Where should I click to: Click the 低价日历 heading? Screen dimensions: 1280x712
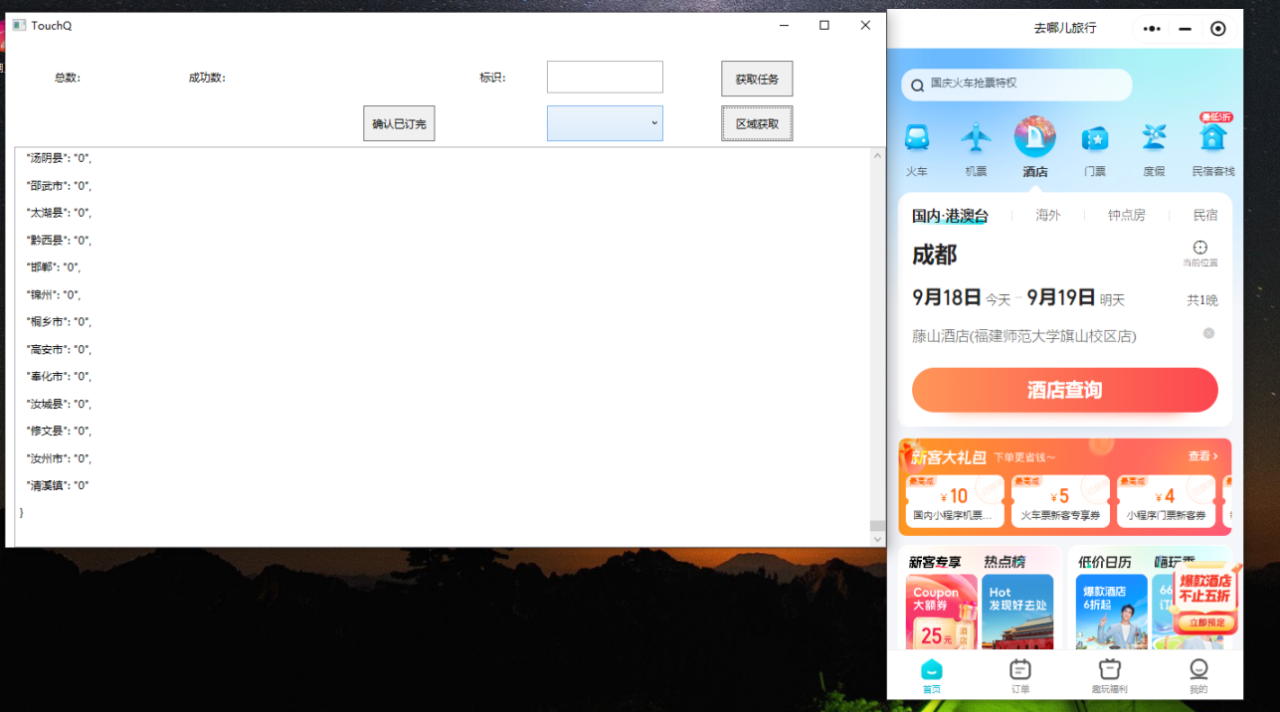click(x=1104, y=562)
